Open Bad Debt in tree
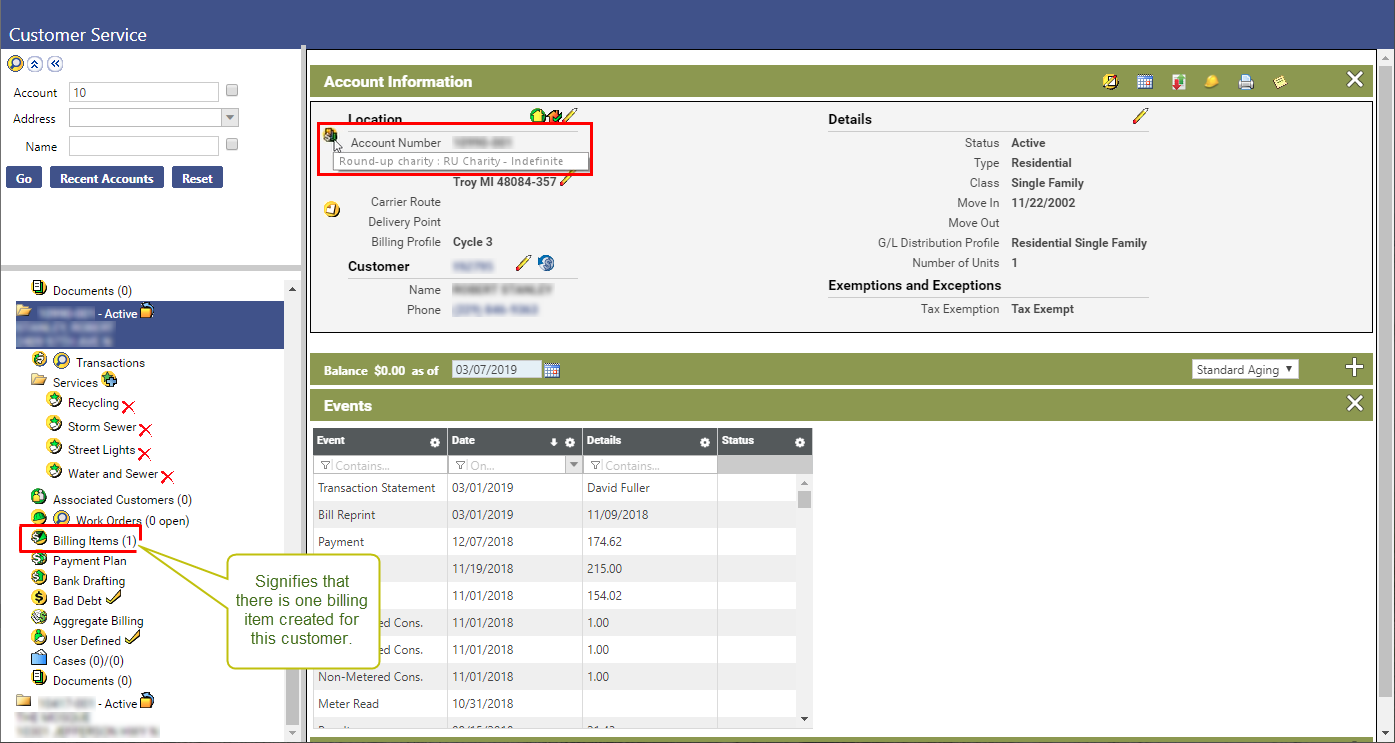1395x743 pixels. click(x=78, y=601)
